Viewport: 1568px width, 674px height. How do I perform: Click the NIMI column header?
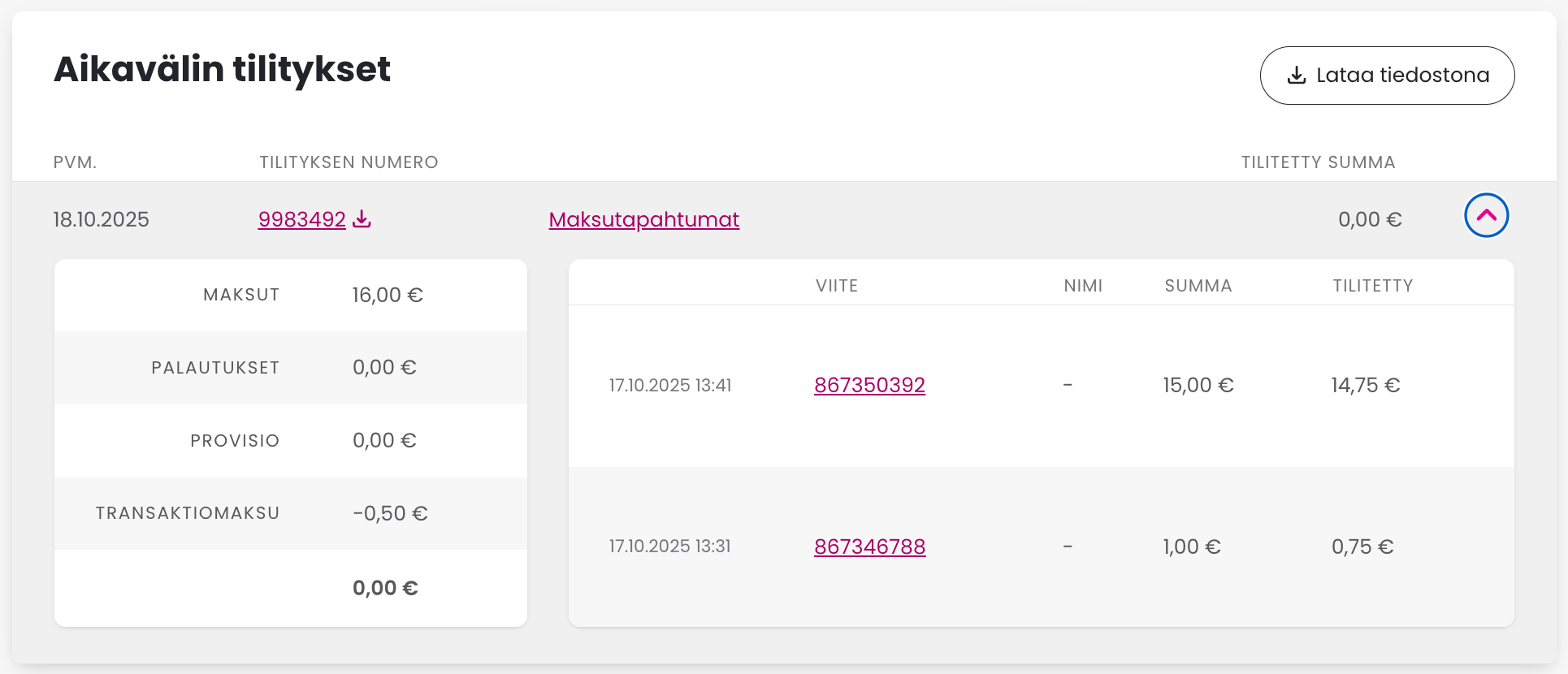[1083, 286]
